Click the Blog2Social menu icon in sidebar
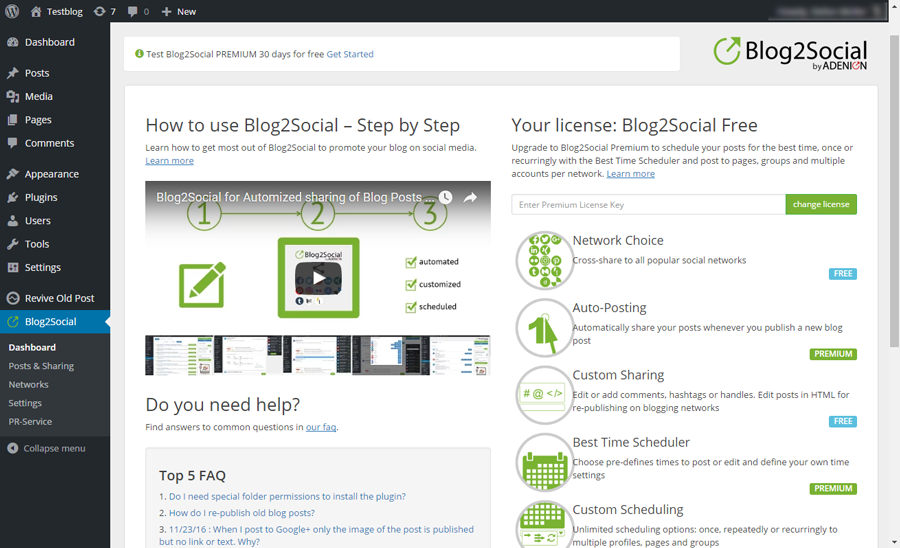The height and width of the screenshot is (548, 900). (x=13, y=322)
